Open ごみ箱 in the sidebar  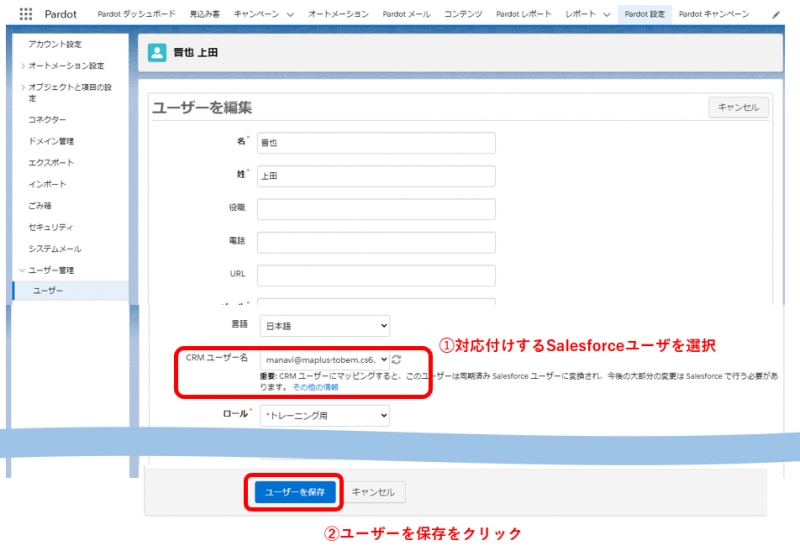(x=40, y=206)
